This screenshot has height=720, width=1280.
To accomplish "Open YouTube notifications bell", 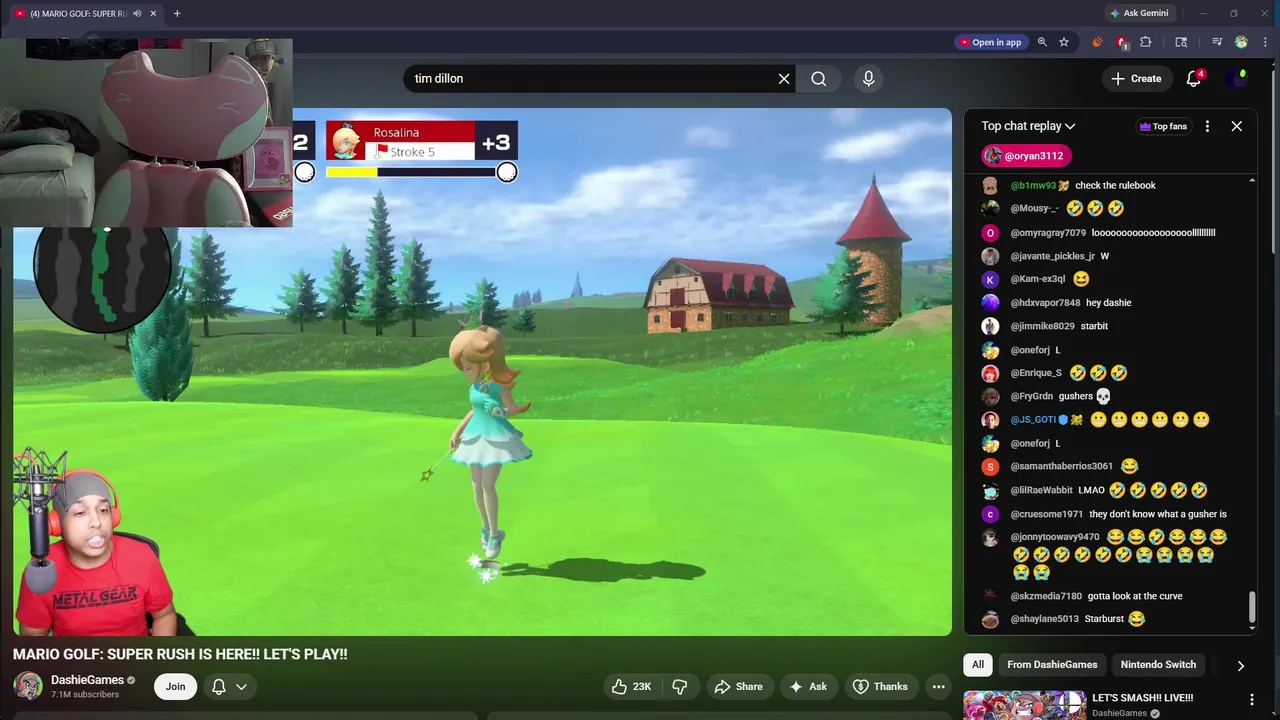I will pos(1194,79).
